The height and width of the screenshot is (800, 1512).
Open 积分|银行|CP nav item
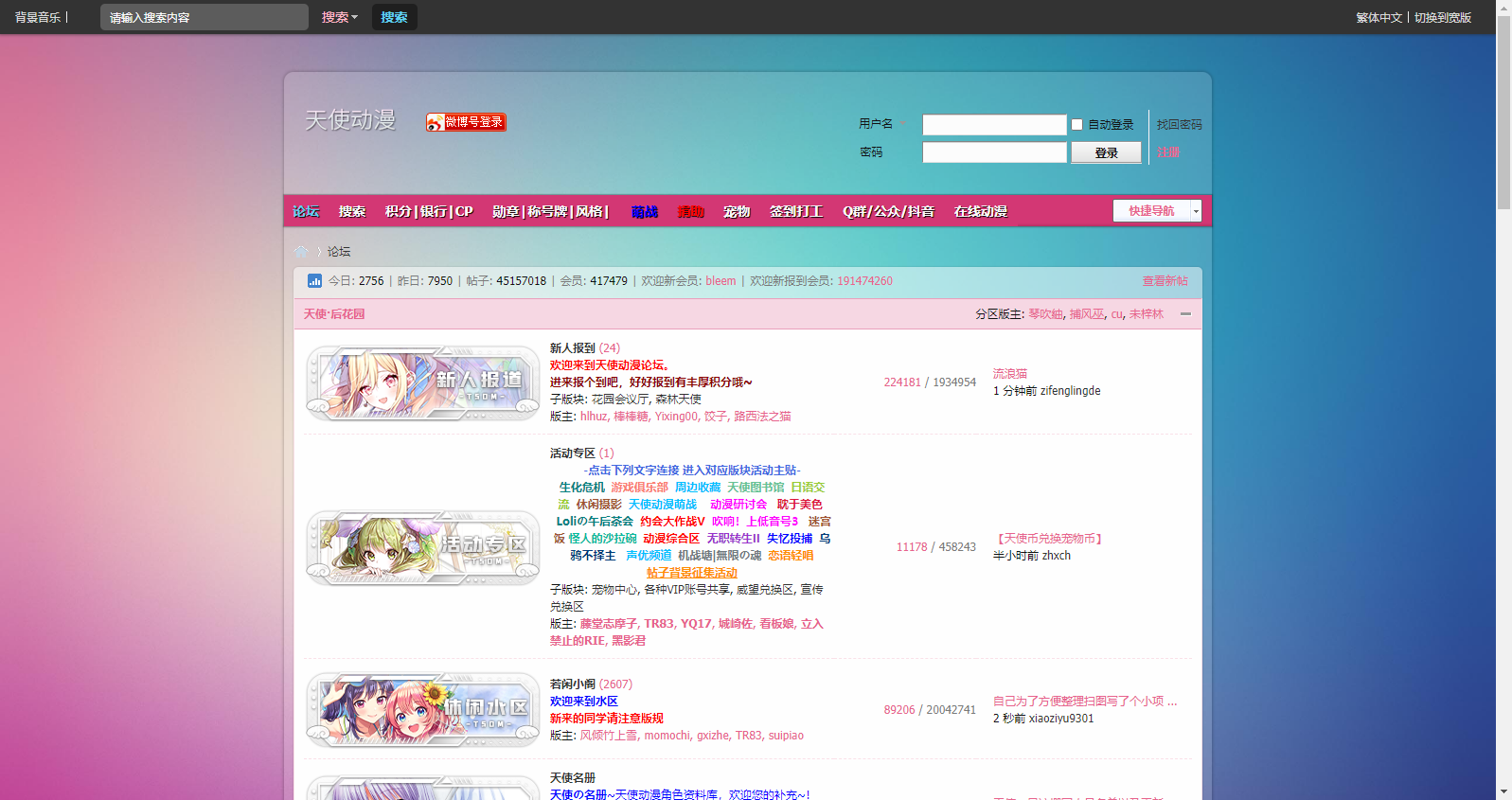pos(429,211)
